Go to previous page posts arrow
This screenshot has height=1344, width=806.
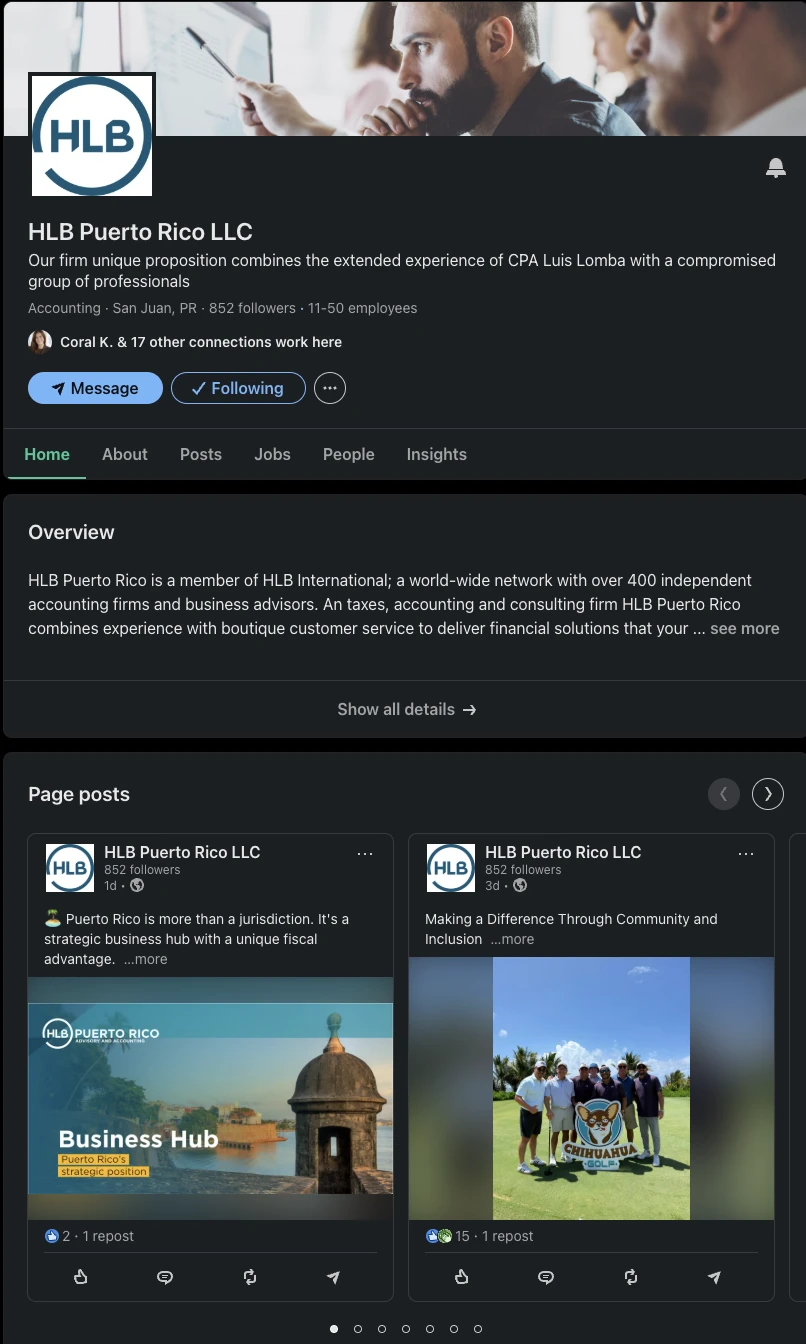pos(724,794)
